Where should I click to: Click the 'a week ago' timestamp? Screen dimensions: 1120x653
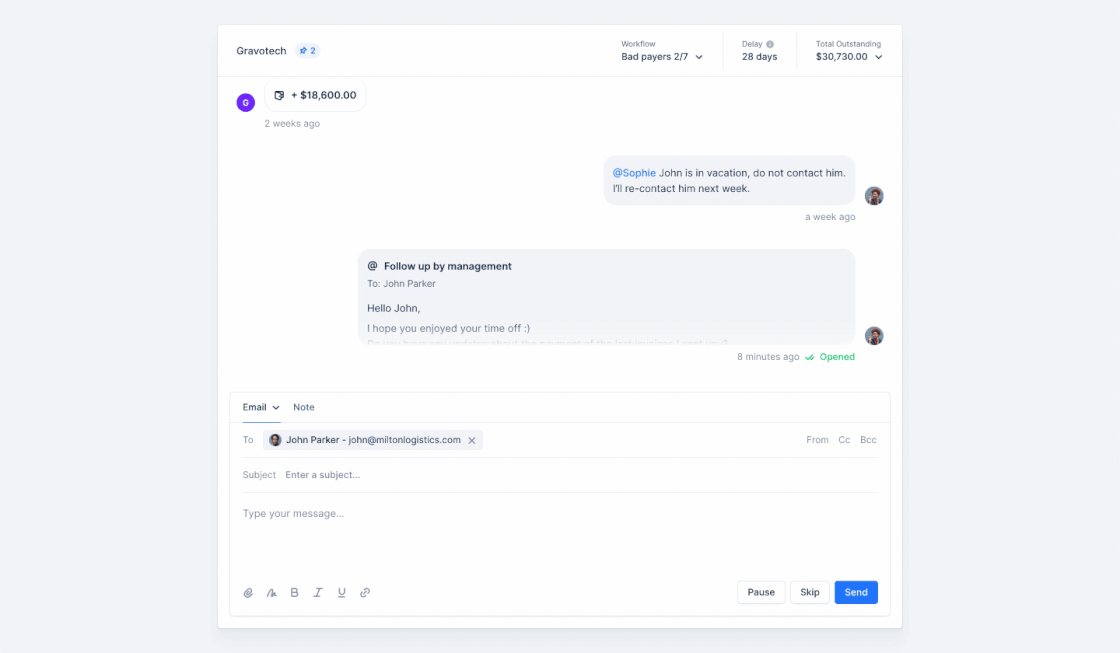pos(830,216)
